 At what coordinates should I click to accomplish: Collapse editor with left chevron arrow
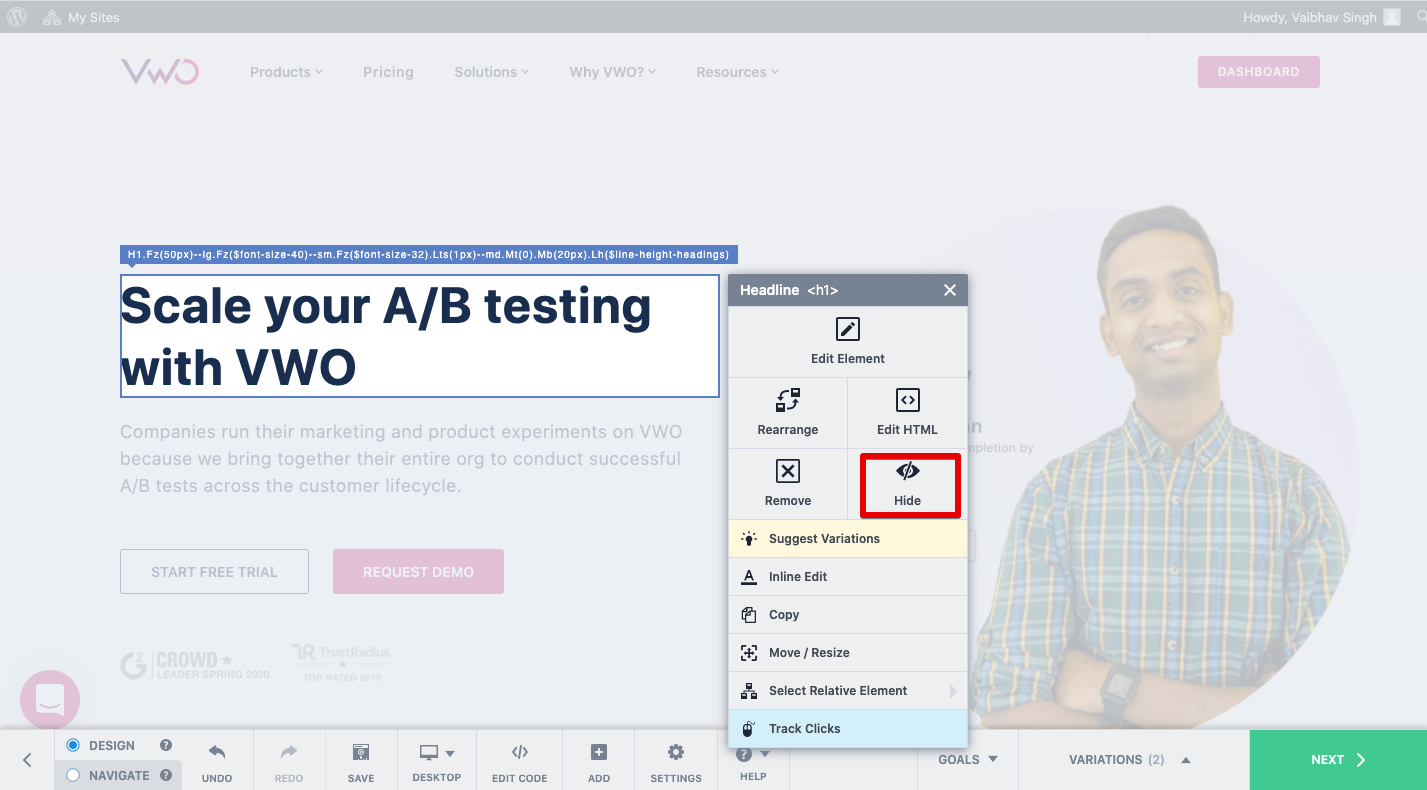(x=27, y=760)
